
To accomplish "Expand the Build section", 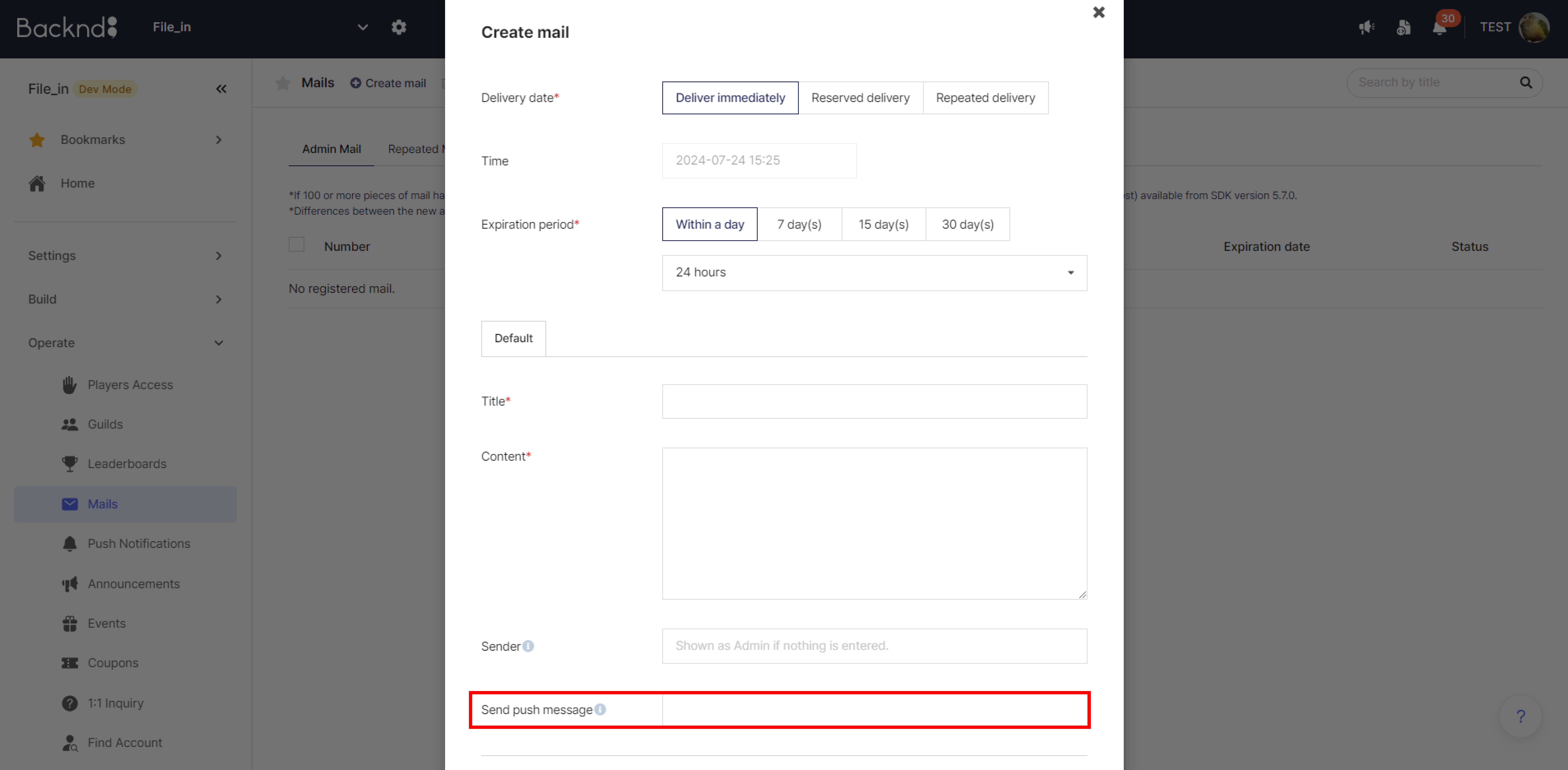I will pyautogui.click(x=125, y=299).
